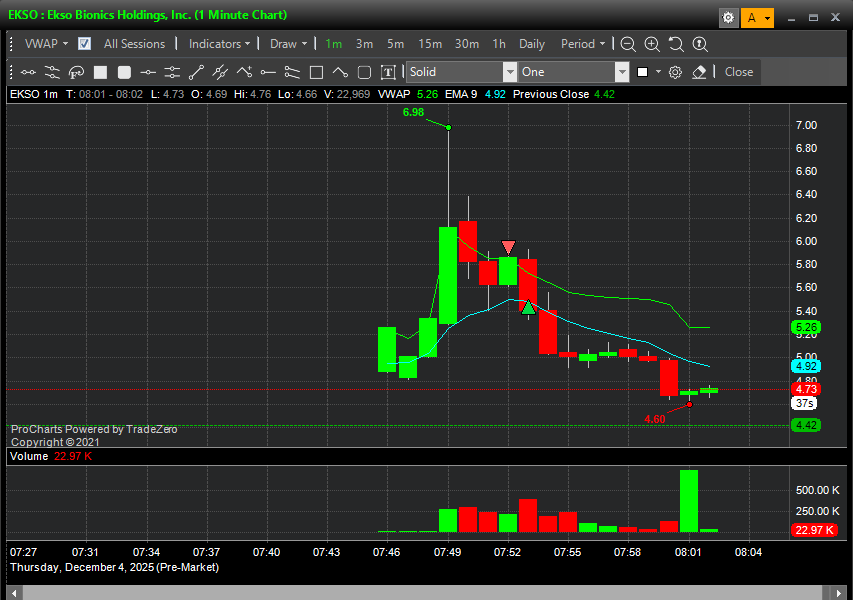Click the eraser icon to clear drawings

tap(699, 72)
